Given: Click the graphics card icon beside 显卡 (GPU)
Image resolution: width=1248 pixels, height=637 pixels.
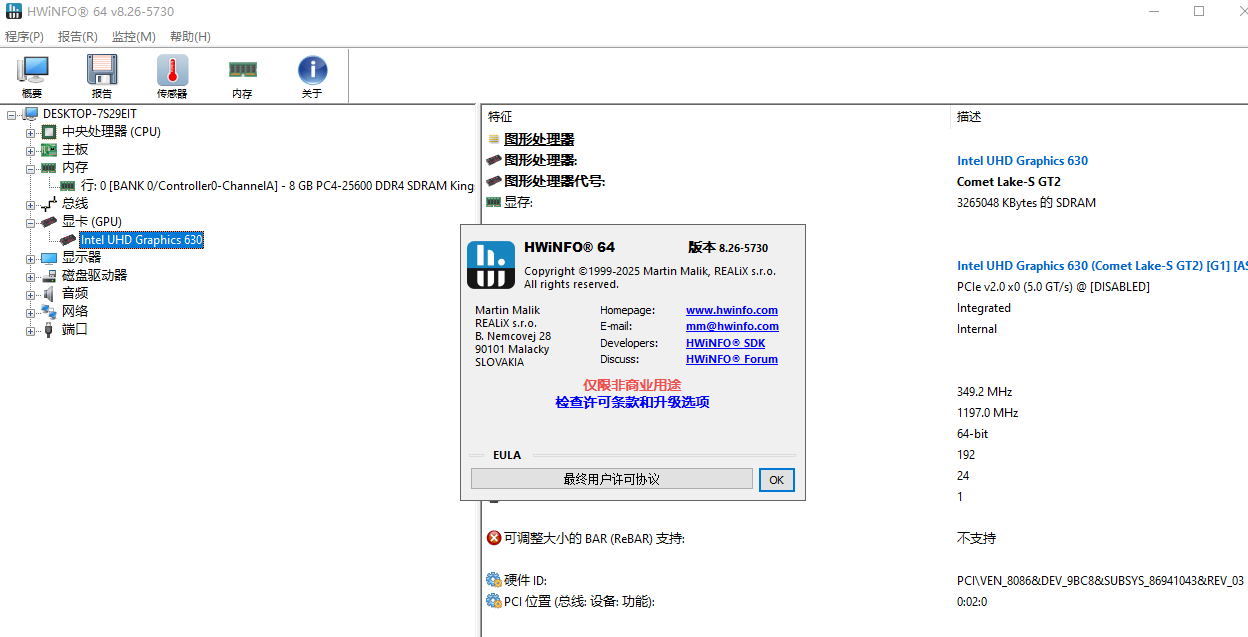Looking at the screenshot, I should (x=48, y=222).
